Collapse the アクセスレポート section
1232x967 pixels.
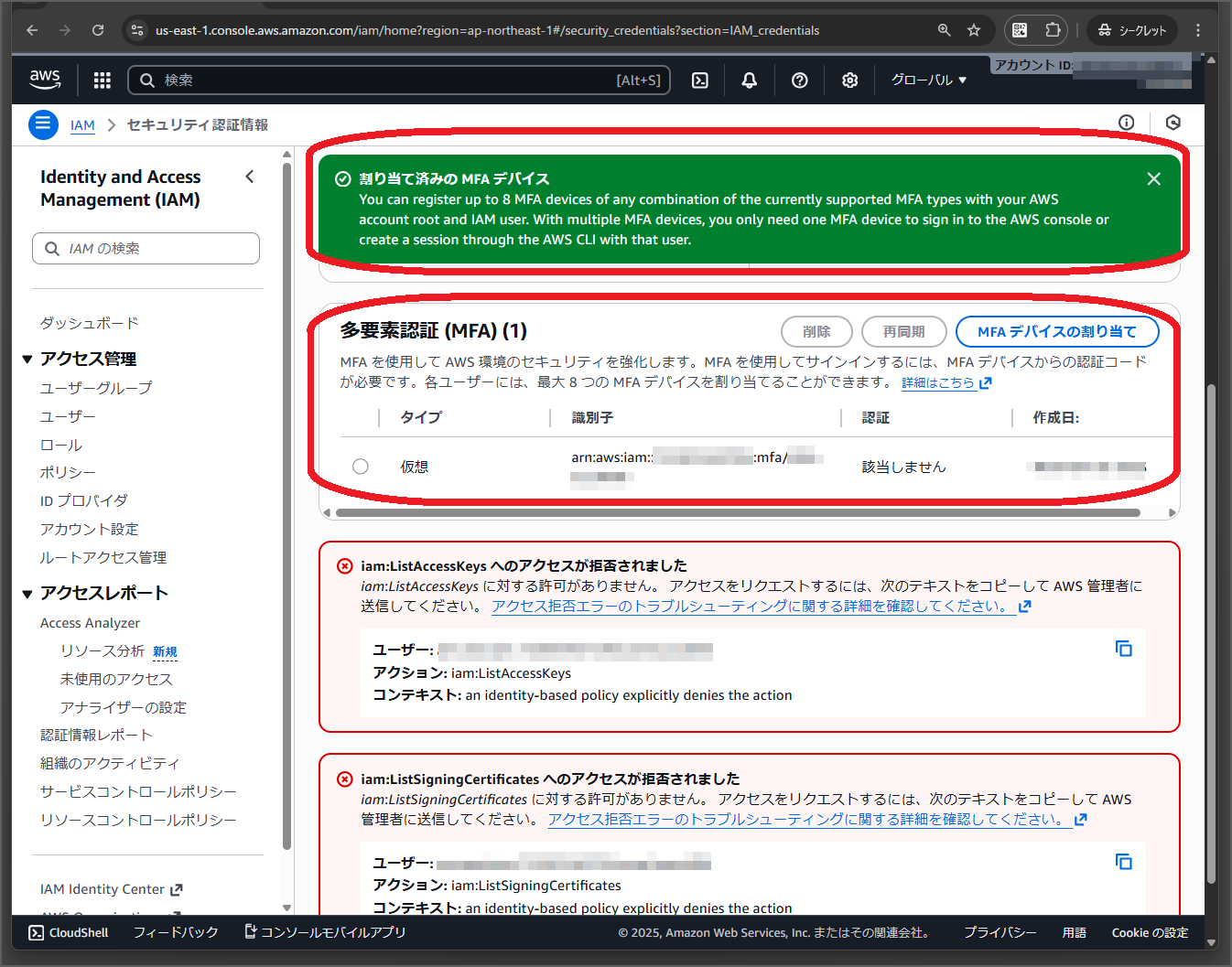(27, 594)
